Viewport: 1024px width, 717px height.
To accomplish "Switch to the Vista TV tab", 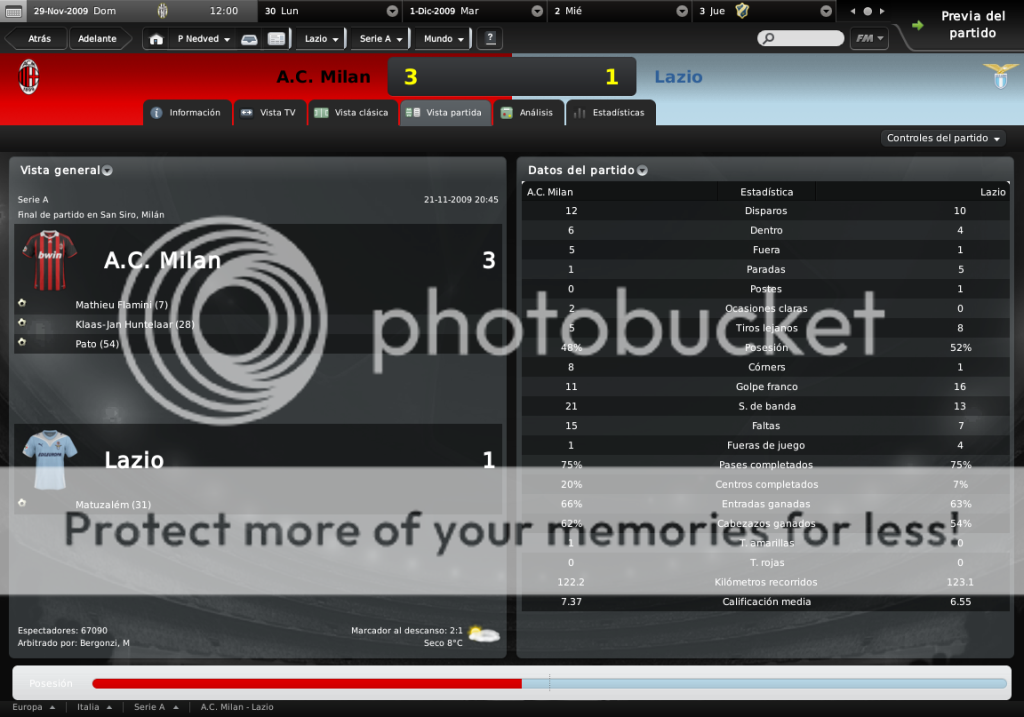I will 269,112.
